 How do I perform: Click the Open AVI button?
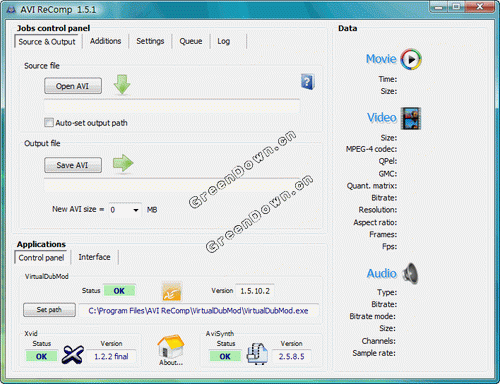coord(73,86)
